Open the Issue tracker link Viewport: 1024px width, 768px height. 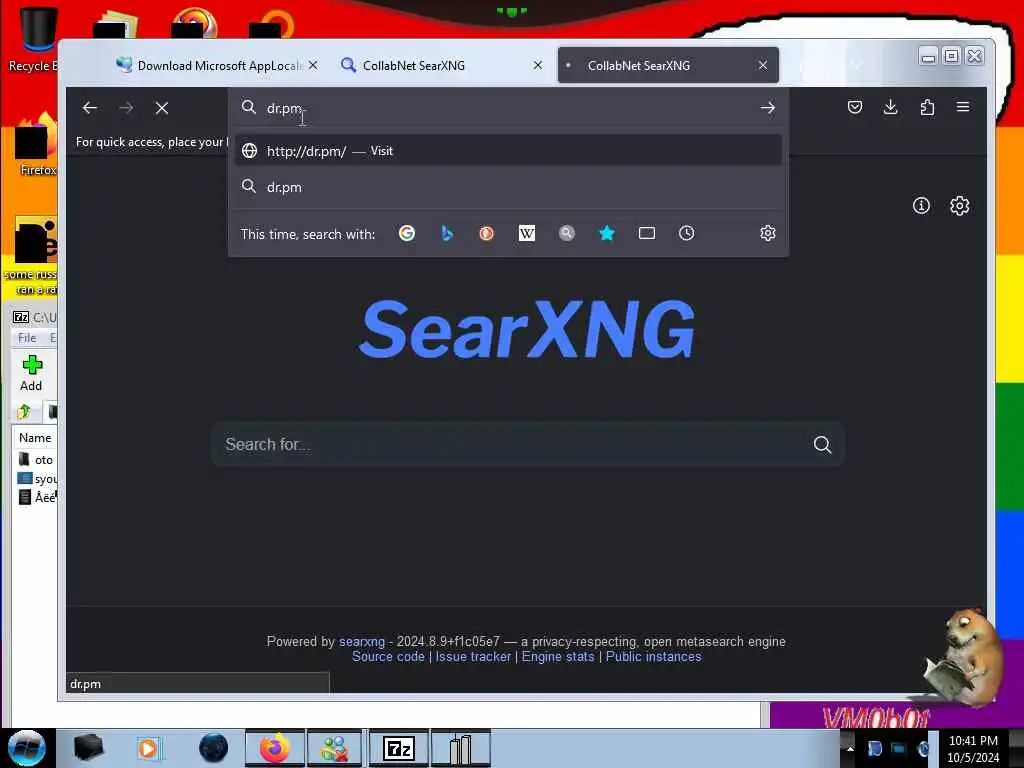473,656
